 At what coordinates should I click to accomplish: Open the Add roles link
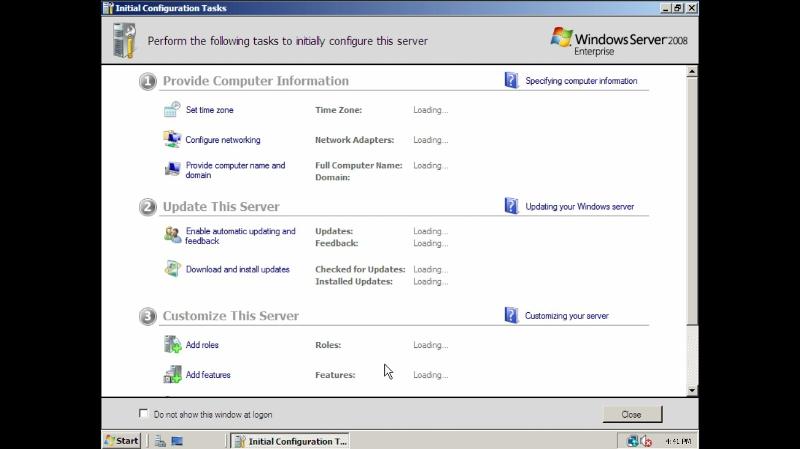point(202,345)
